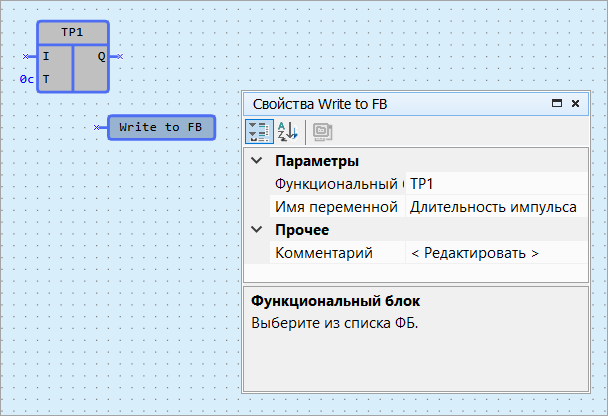Click the Write to FB input connector
The width and height of the screenshot is (608, 416).
coord(98,127)
